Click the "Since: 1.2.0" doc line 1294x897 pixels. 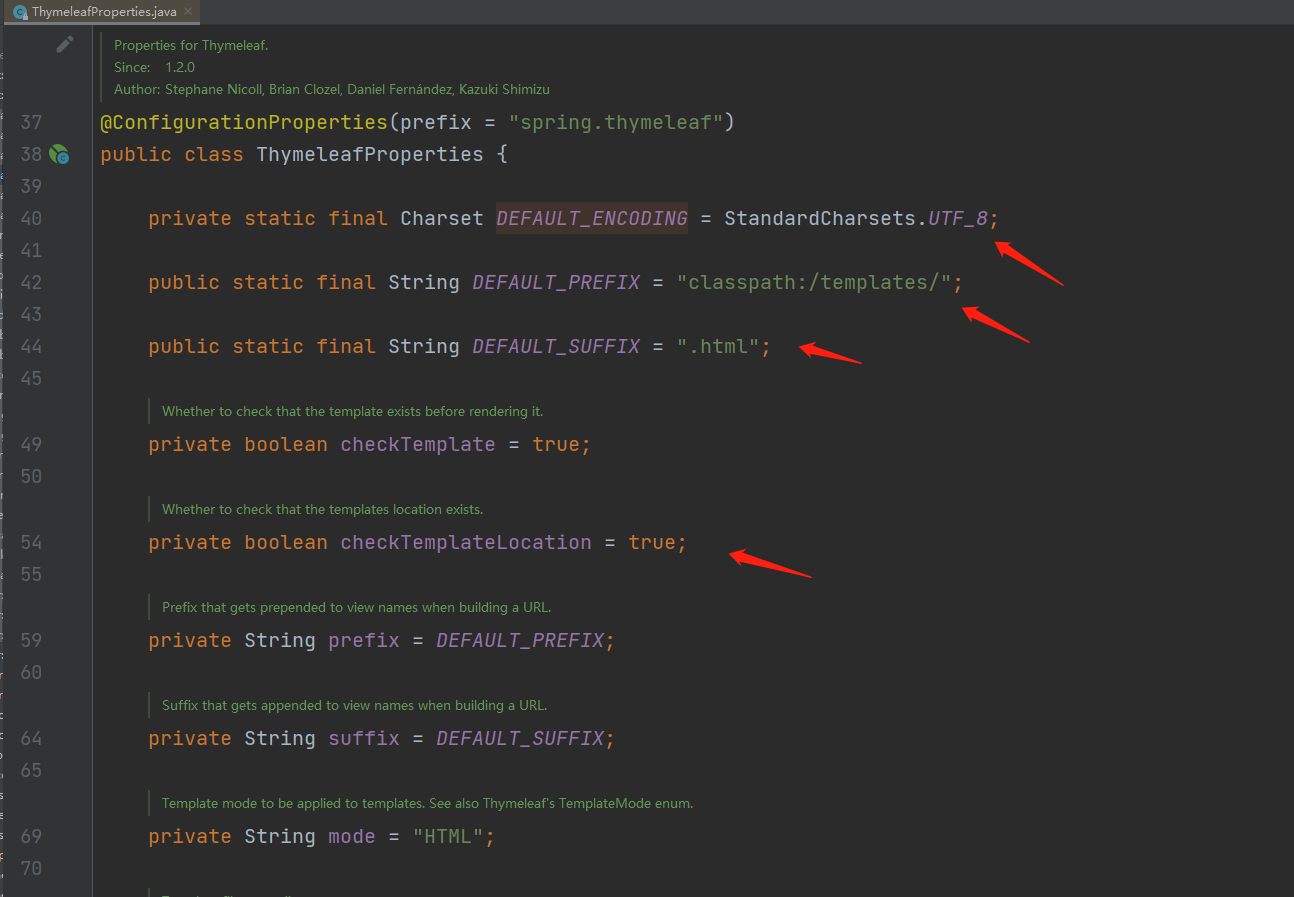click(154, 67)
